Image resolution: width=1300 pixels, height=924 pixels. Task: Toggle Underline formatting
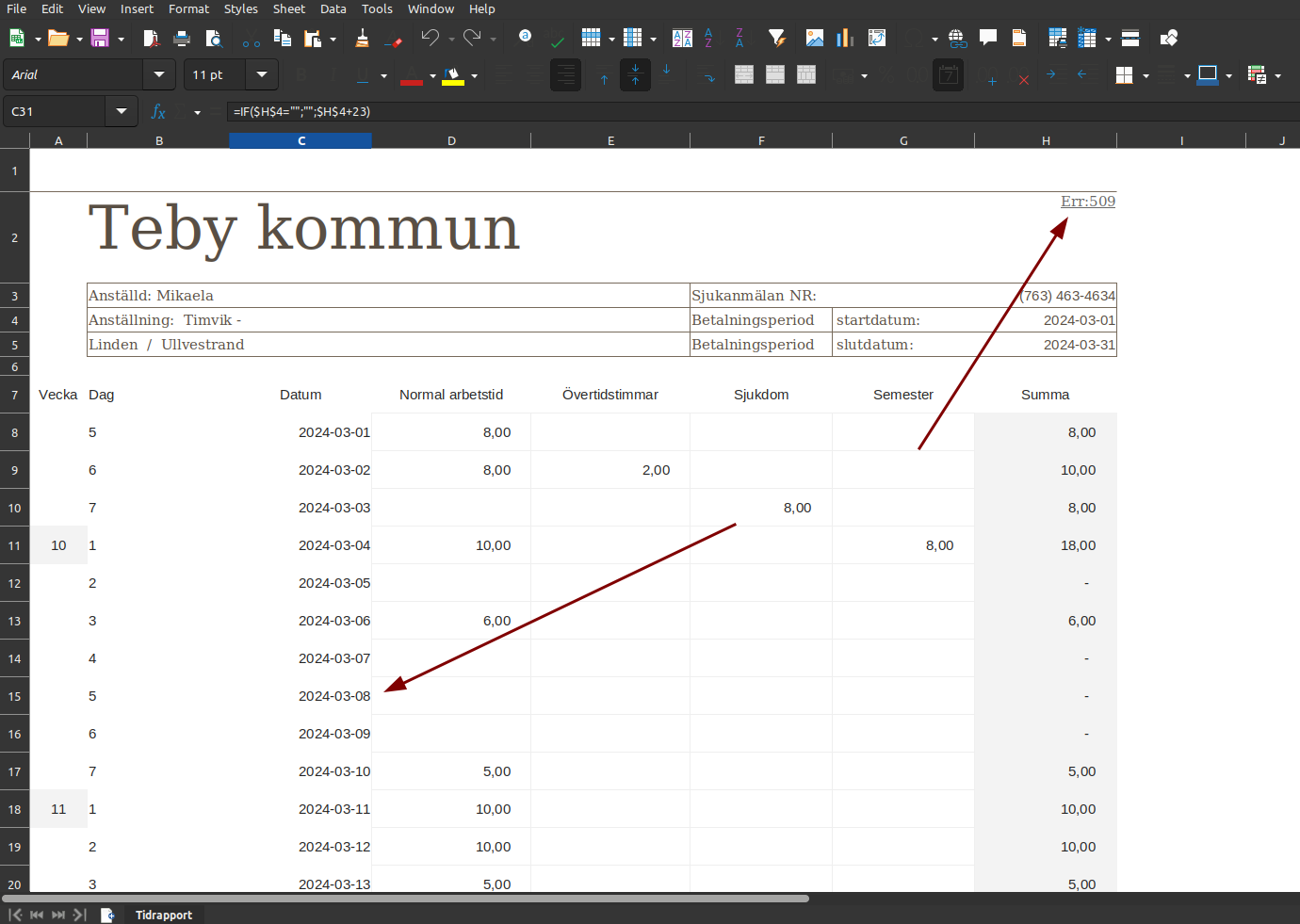coord(363,74)
